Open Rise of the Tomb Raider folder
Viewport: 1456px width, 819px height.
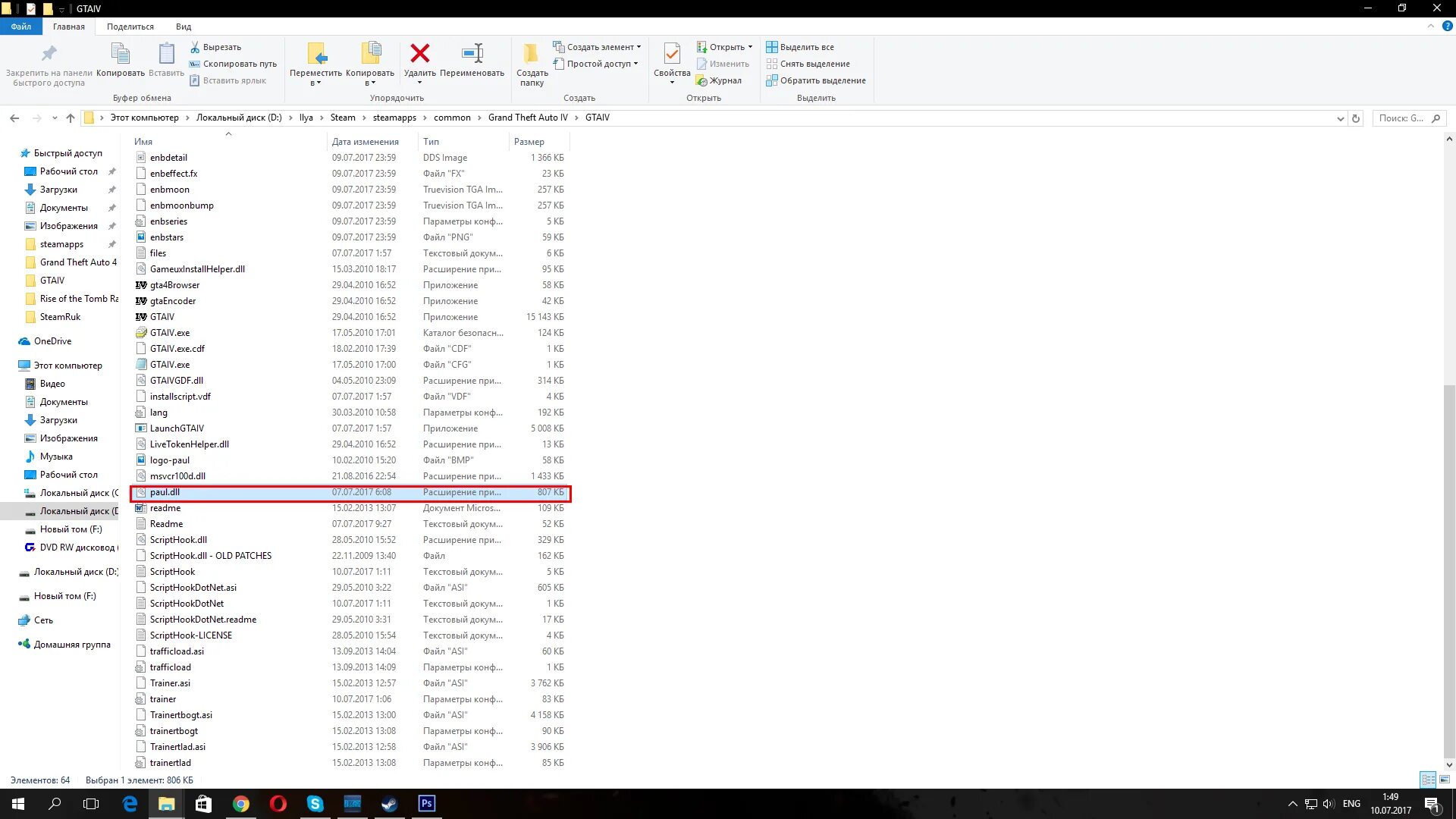79,299
